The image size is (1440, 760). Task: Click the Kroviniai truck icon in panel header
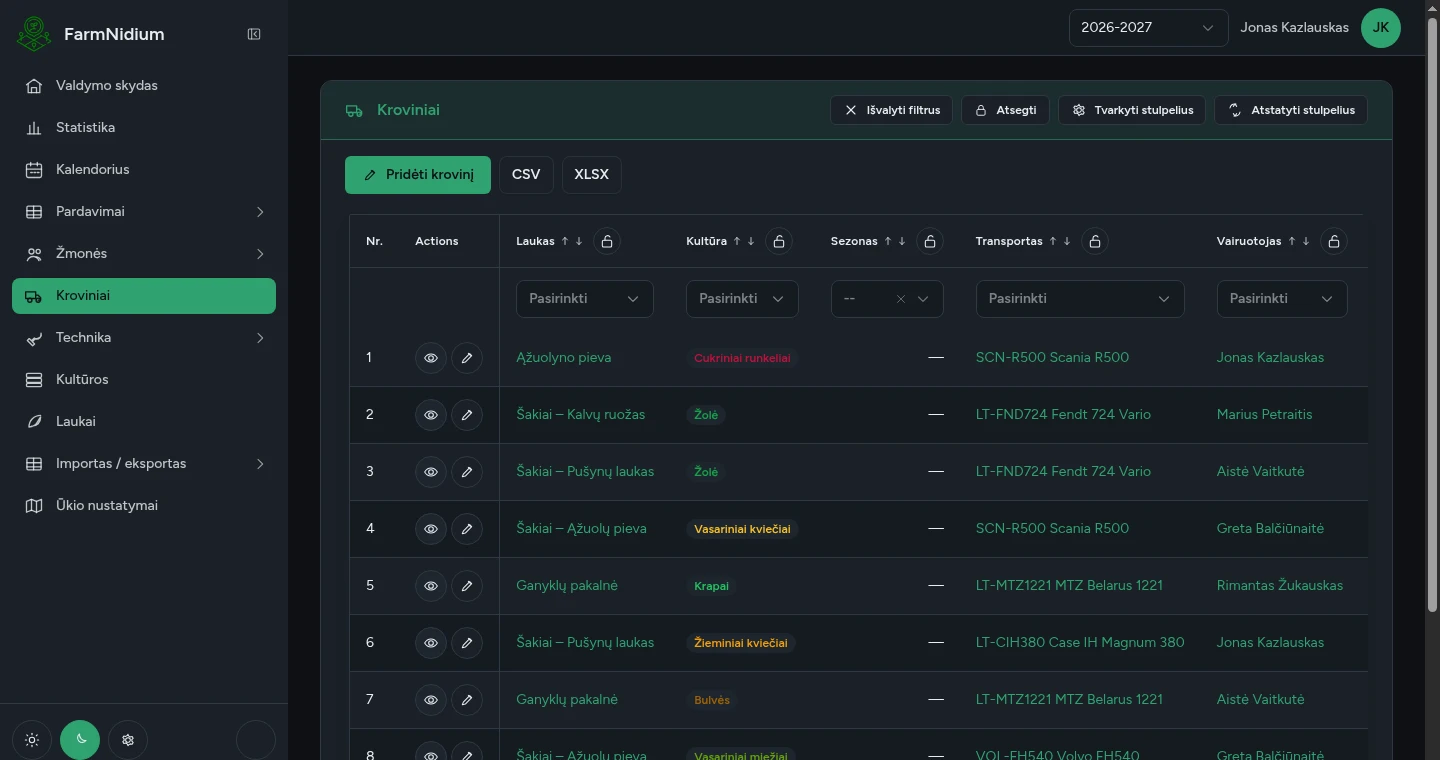[354, 111]
